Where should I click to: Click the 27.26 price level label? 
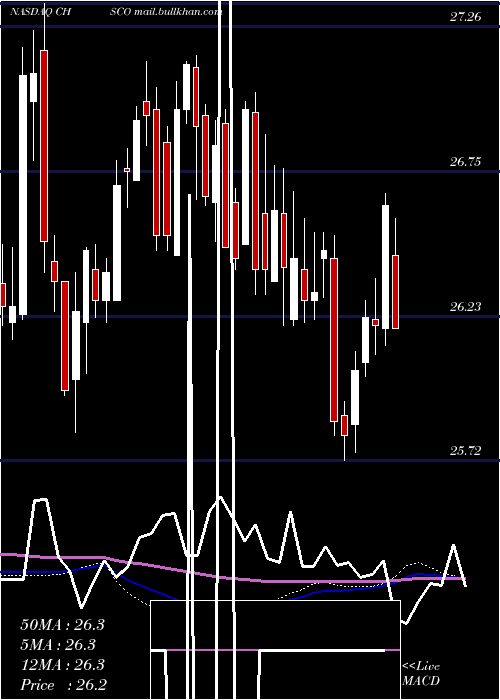[466, 17]
